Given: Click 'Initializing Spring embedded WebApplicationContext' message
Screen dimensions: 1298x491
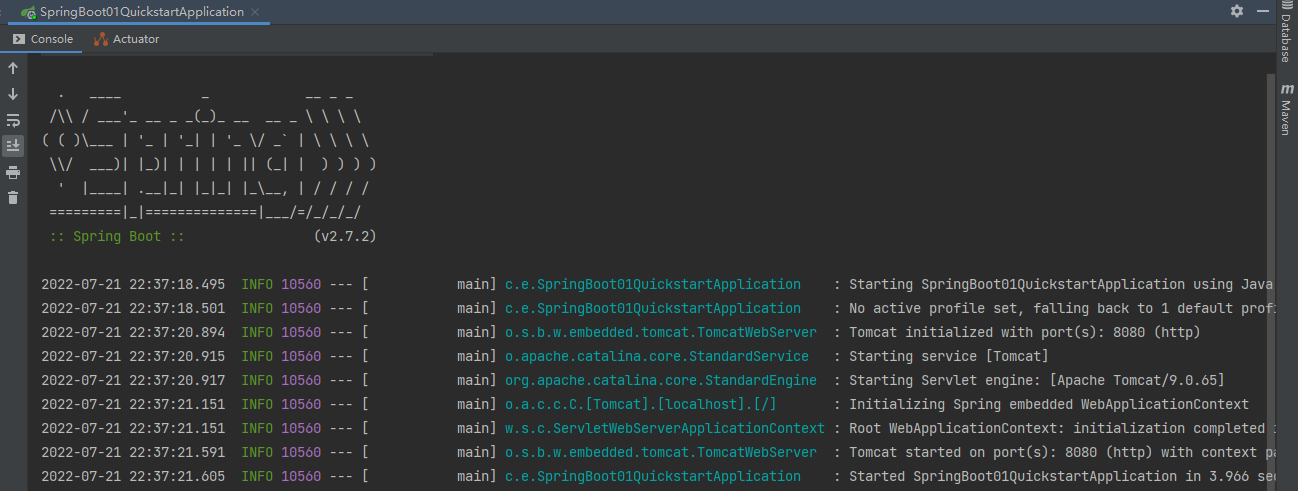Looking at the screenshot, I should [1049, 404].
